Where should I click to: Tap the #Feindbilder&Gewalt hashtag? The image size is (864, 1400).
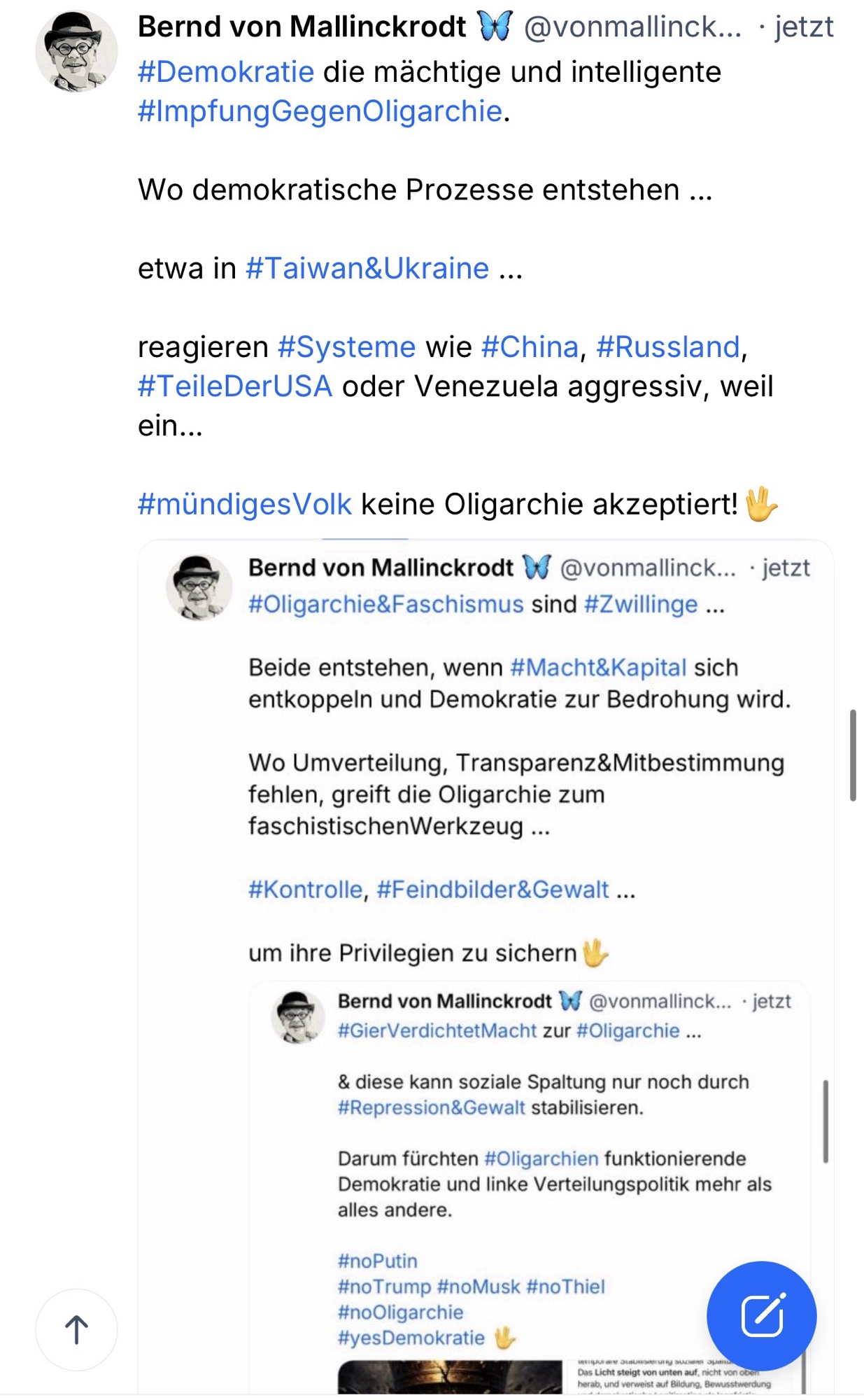(493, 890)
